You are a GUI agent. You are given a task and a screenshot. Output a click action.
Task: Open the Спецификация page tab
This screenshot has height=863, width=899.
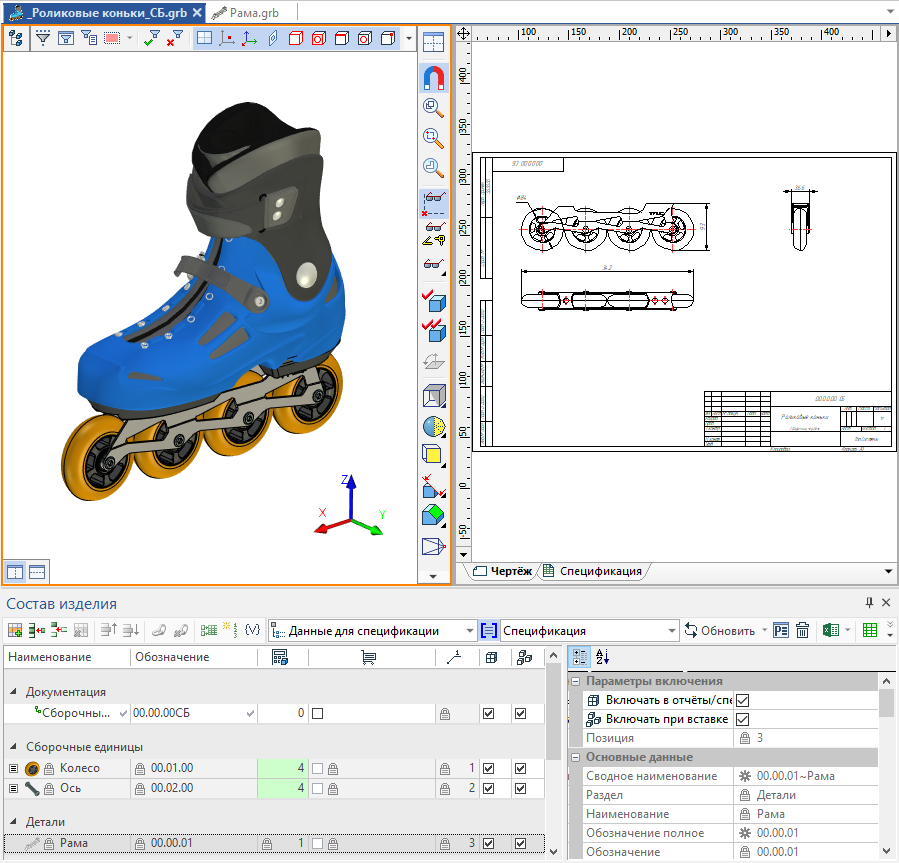tap(599, 572)
